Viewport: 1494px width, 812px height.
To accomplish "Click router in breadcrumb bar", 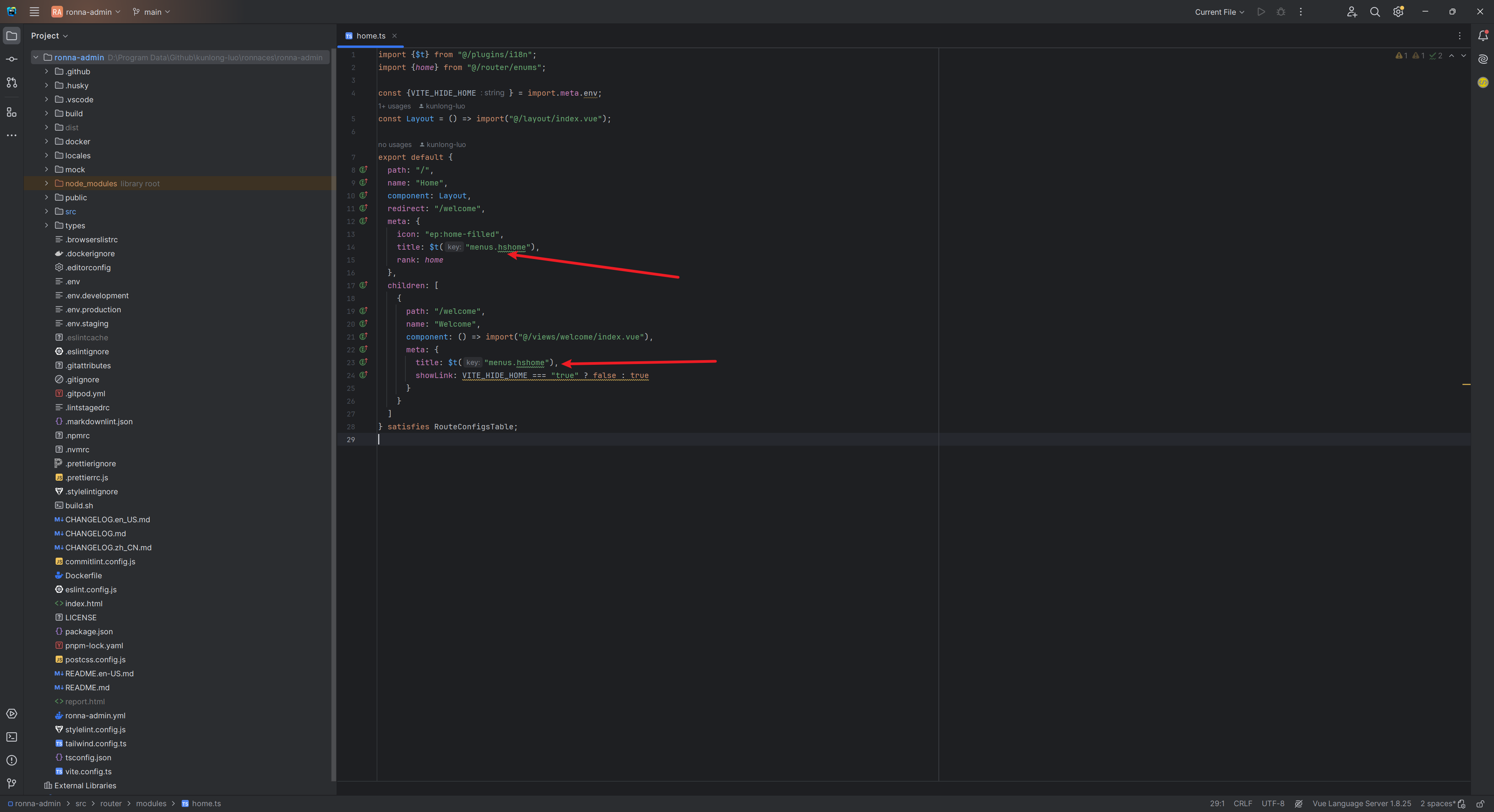I will coord(111,803).
